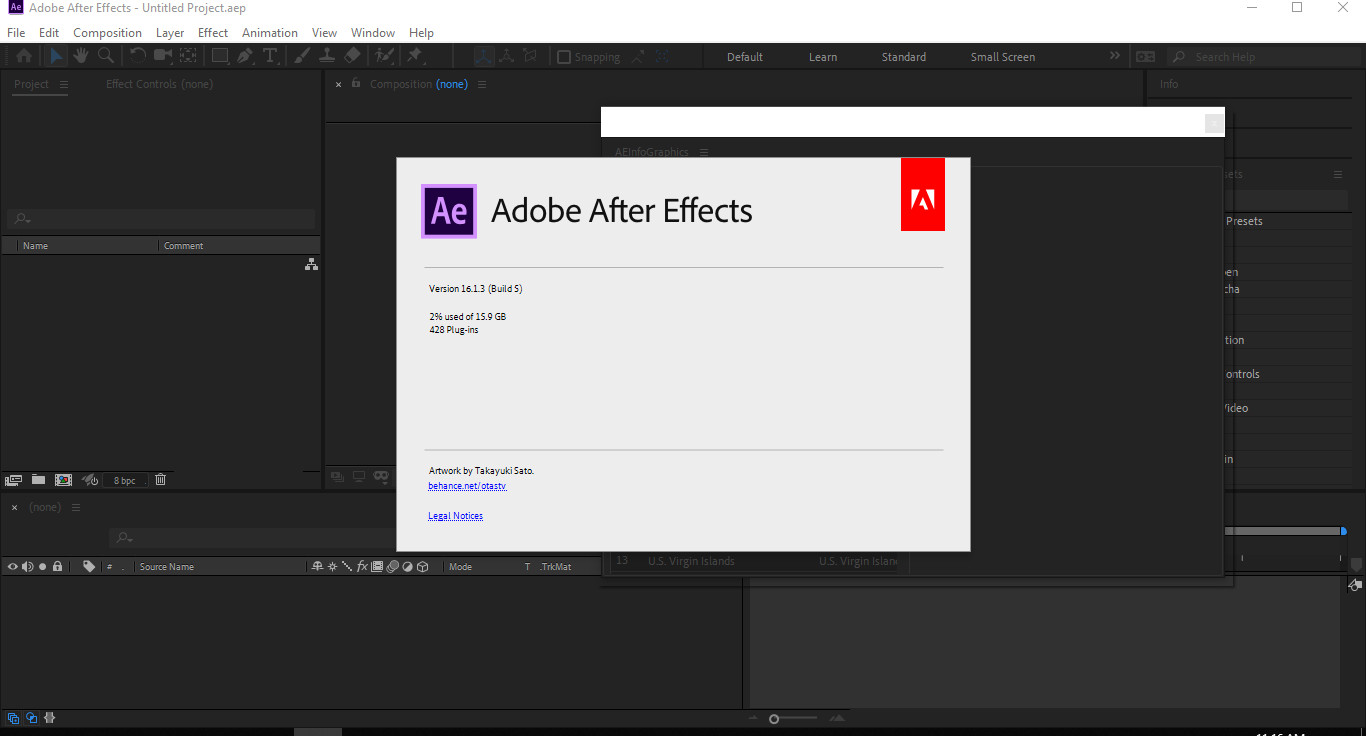The image size is (1366, 736).
Task: Open the Effect menu
Action: (213, 32)
